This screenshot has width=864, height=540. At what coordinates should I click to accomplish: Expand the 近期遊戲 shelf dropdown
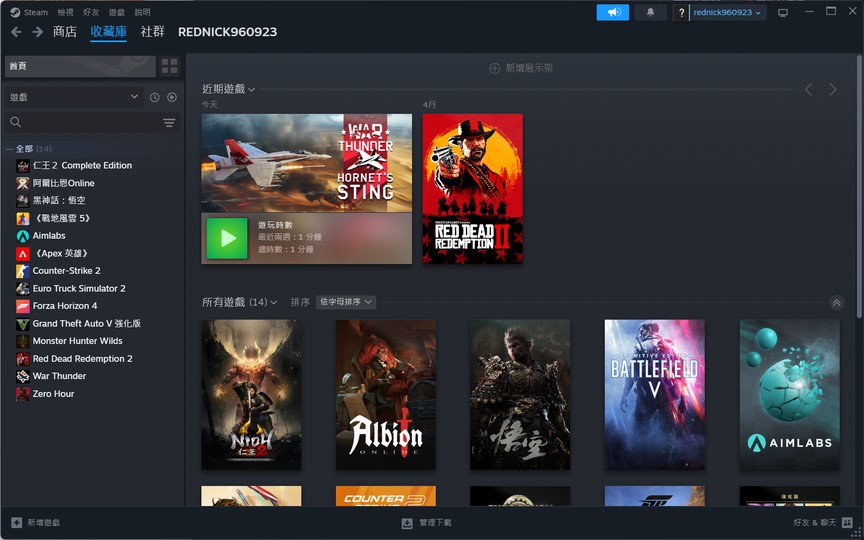point(229,89)
